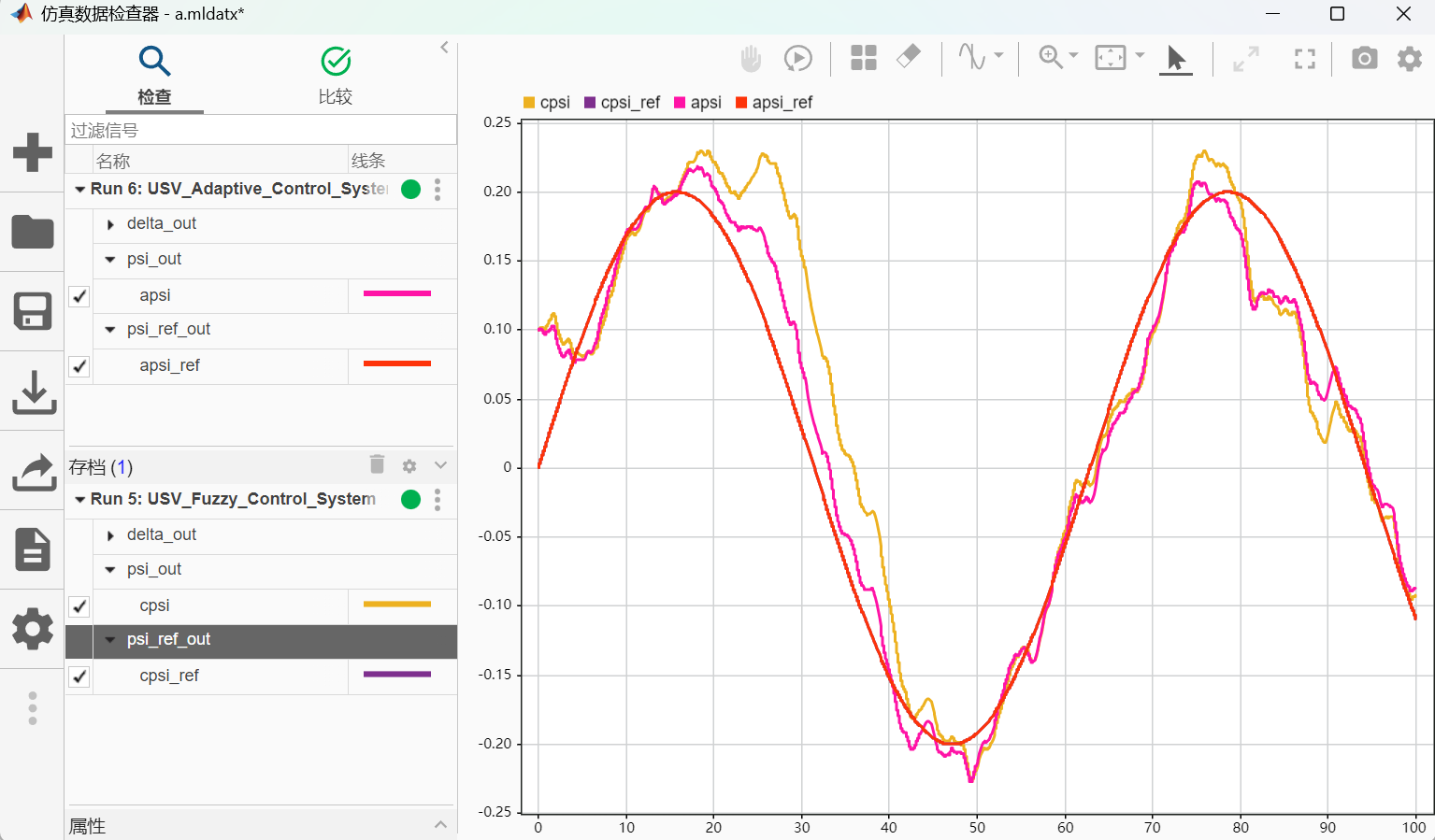This screenshot has width=1435, height=840.
Task: Click the apsi_ref red line swatch
Action: click(x=397, y=364)
